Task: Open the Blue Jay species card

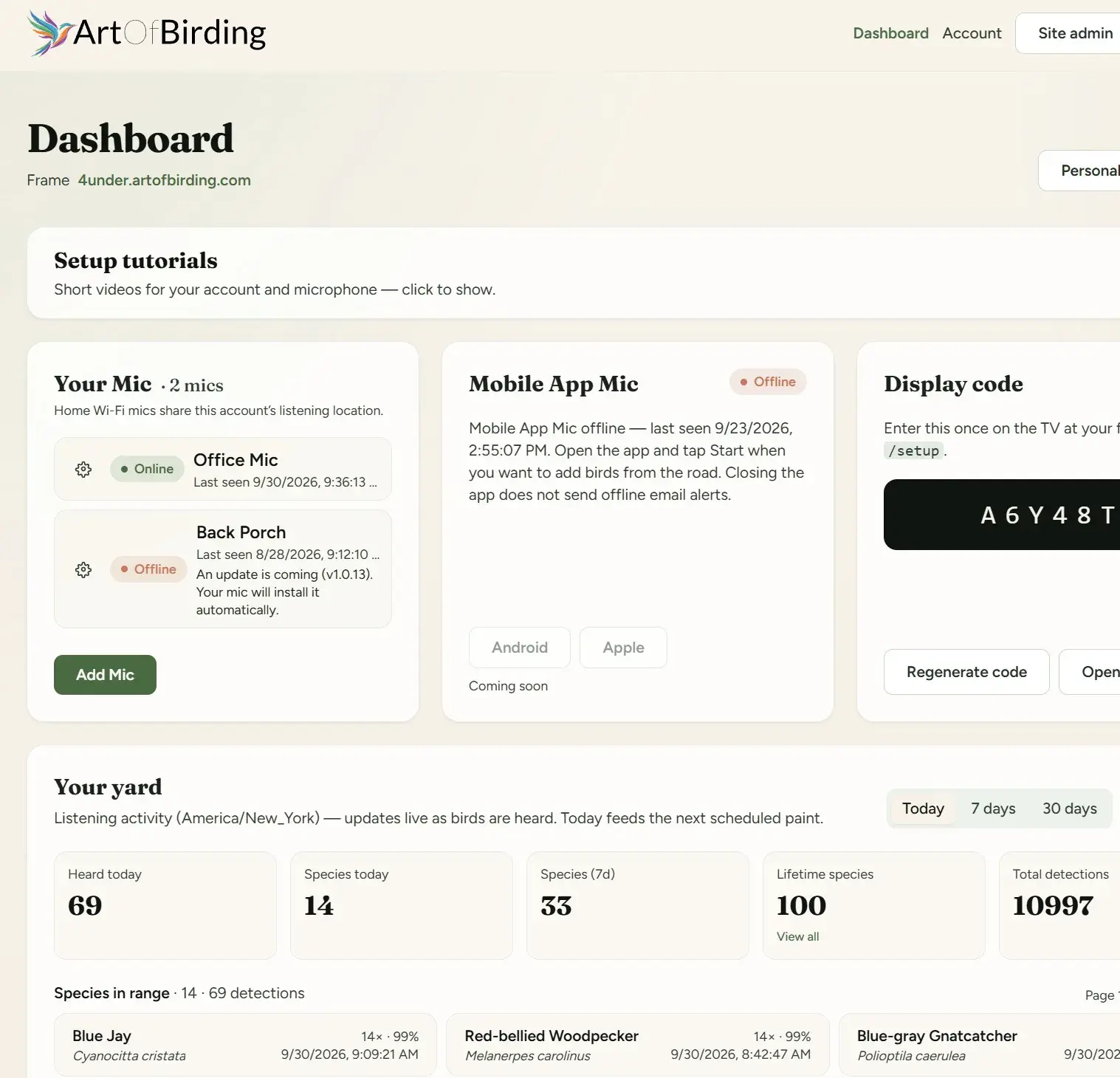Action: 245,1045
